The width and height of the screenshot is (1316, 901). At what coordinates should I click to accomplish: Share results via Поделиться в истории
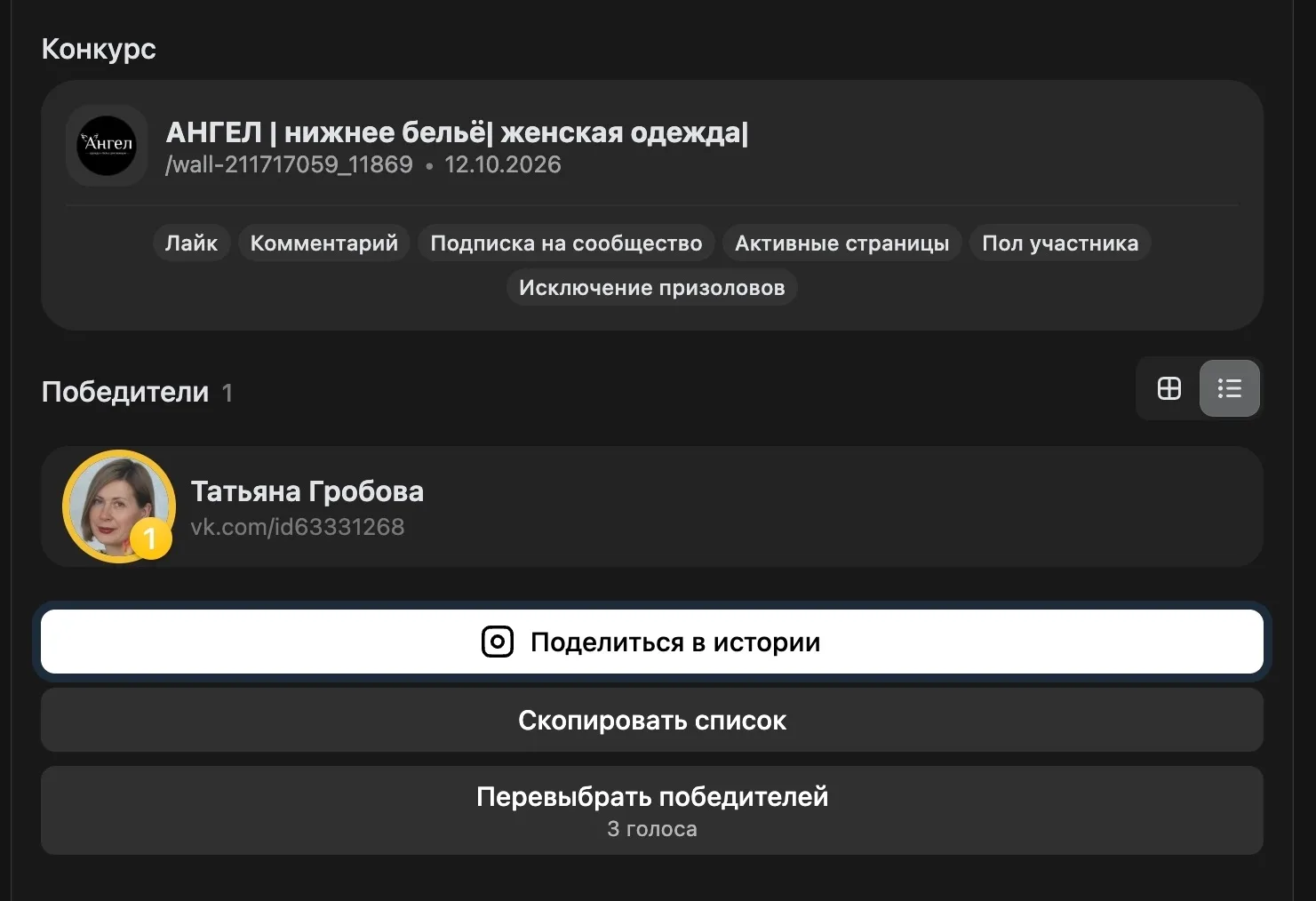[x=652, y=642]
